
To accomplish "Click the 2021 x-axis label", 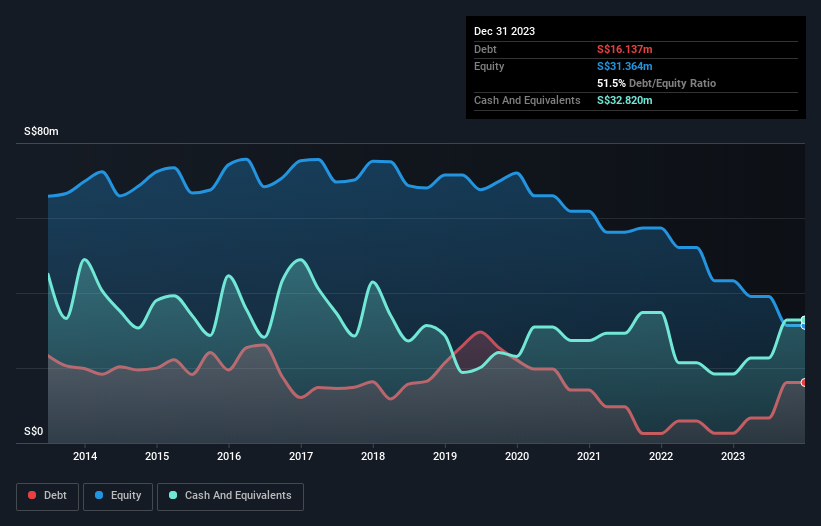I will pos(589,456).
